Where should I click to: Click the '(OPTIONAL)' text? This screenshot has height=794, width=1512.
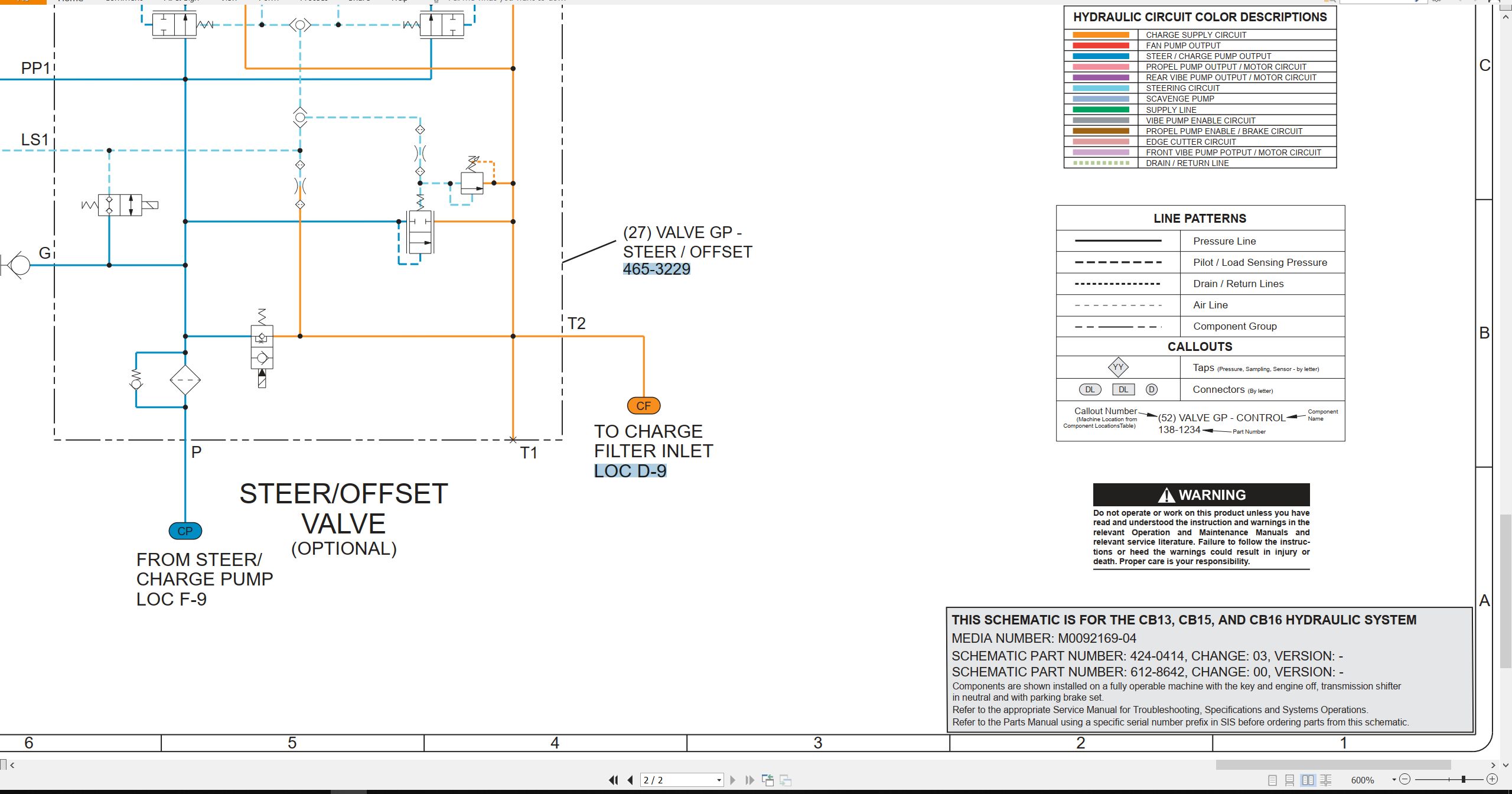coord(344,548)
